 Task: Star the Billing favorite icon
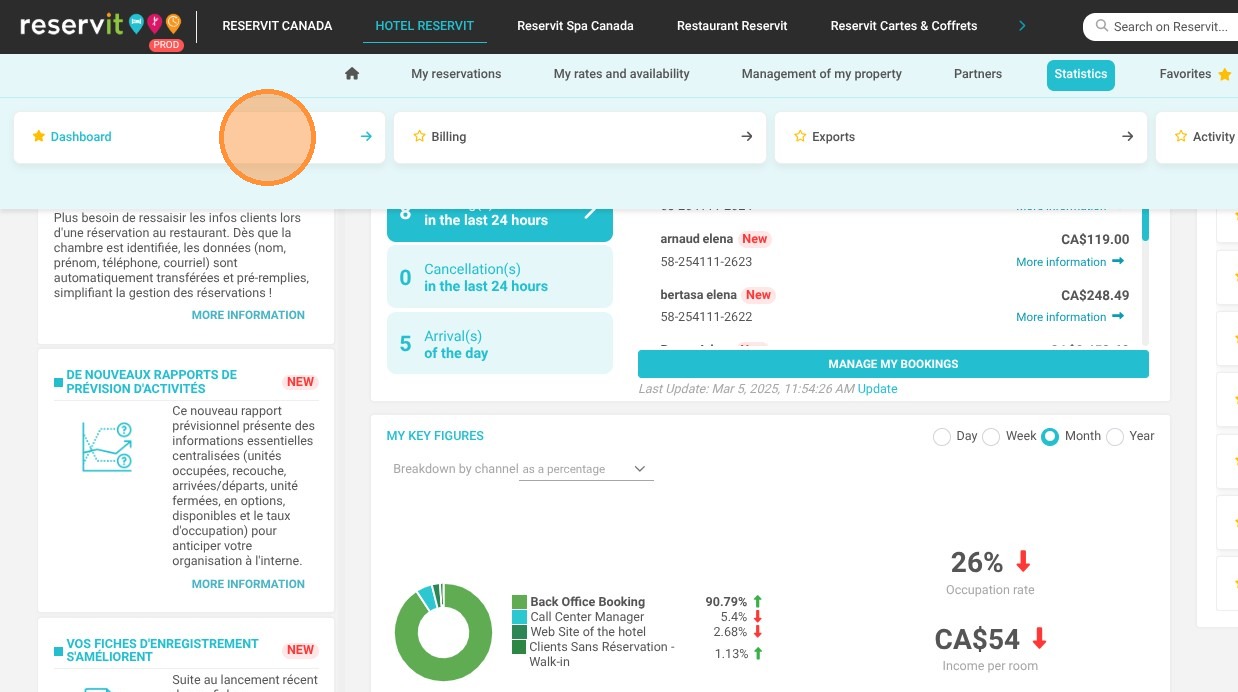point(420,136)
